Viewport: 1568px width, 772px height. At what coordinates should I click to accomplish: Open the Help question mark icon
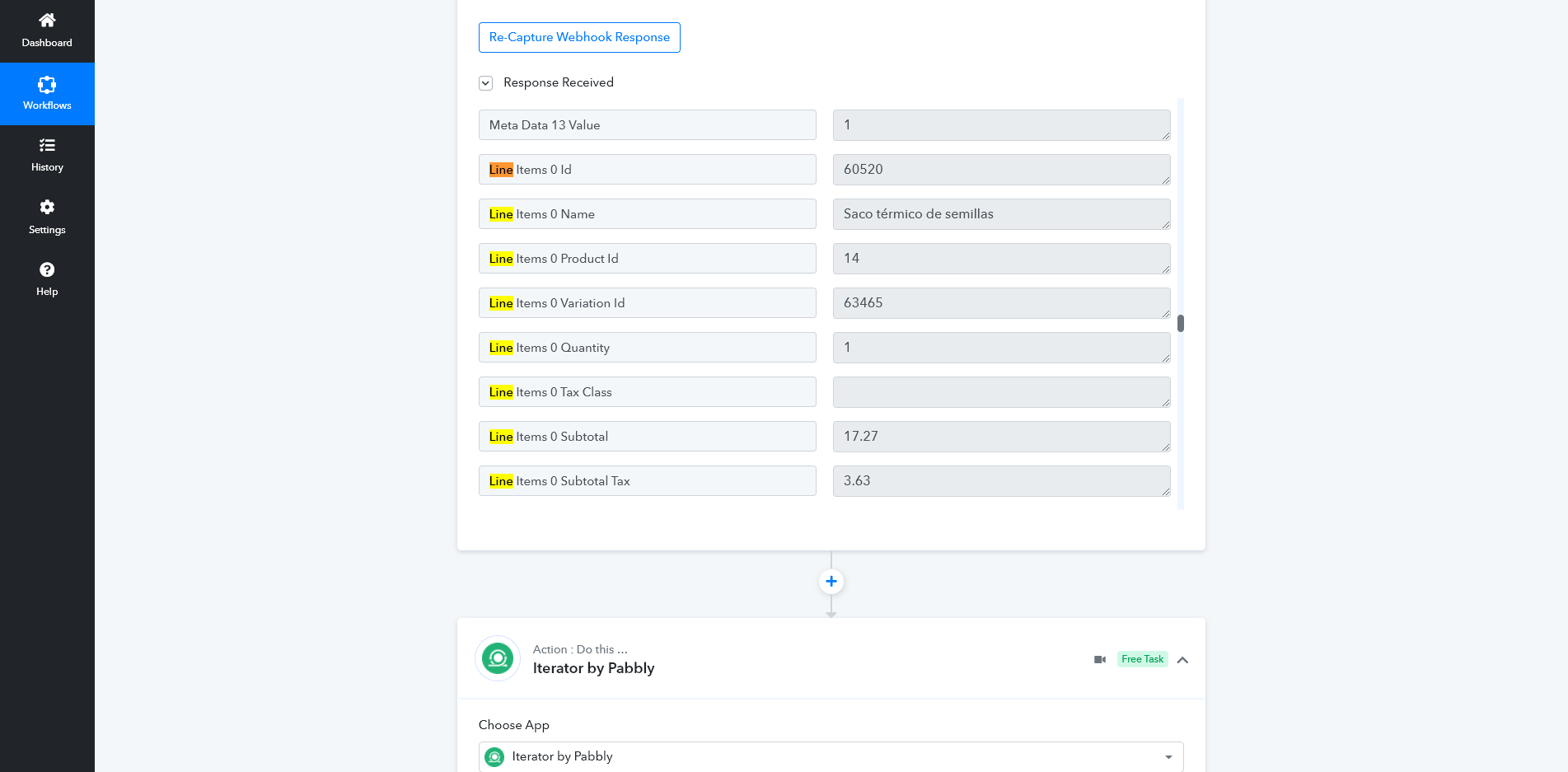click(47, 269)
